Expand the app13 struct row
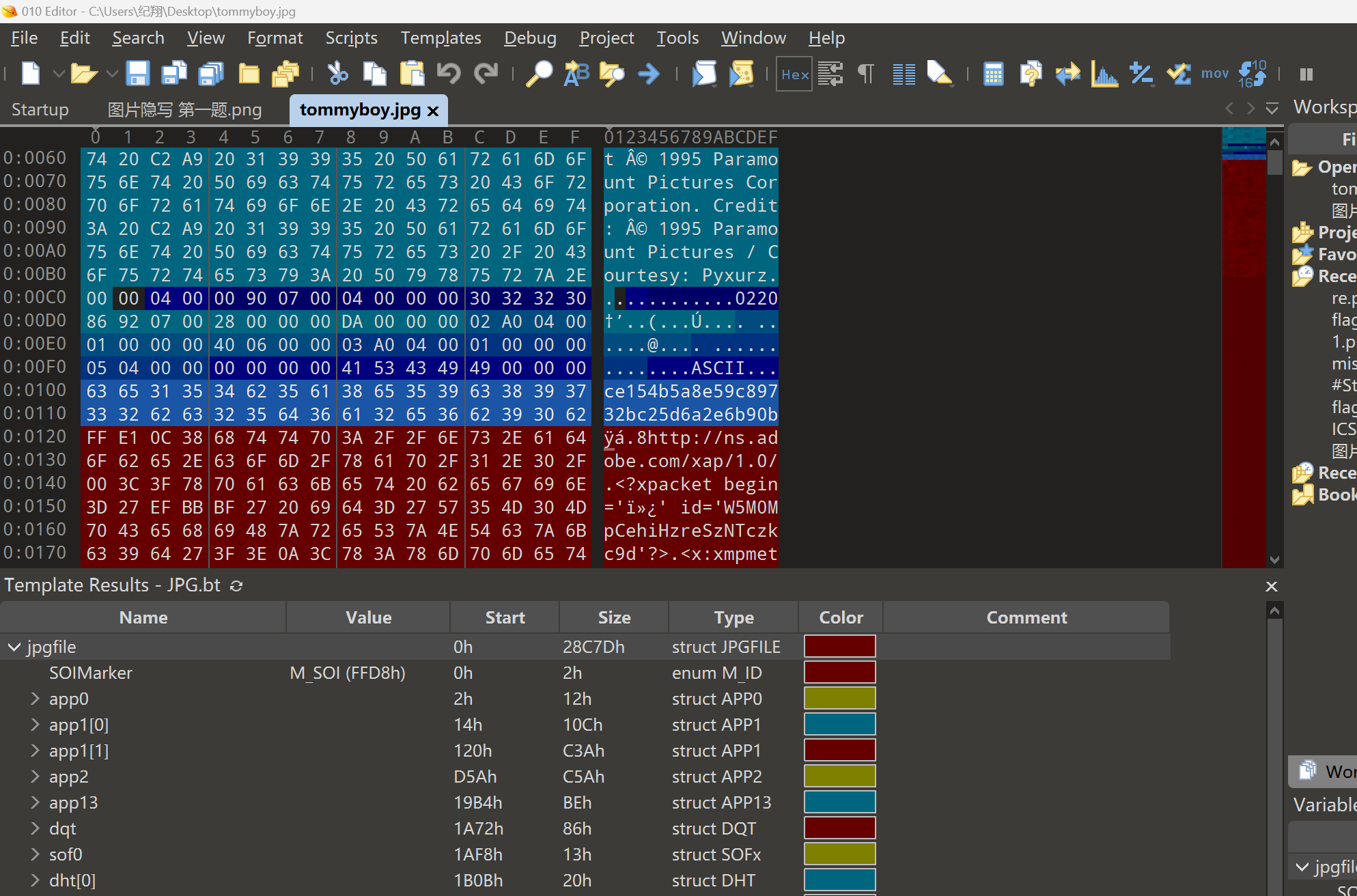 (35, 802)
